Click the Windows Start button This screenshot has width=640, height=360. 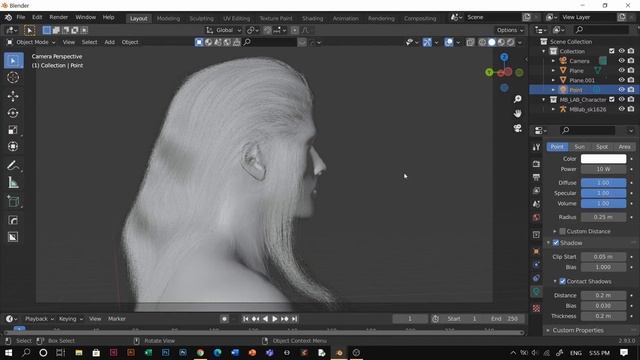click(x=8, y=353)
